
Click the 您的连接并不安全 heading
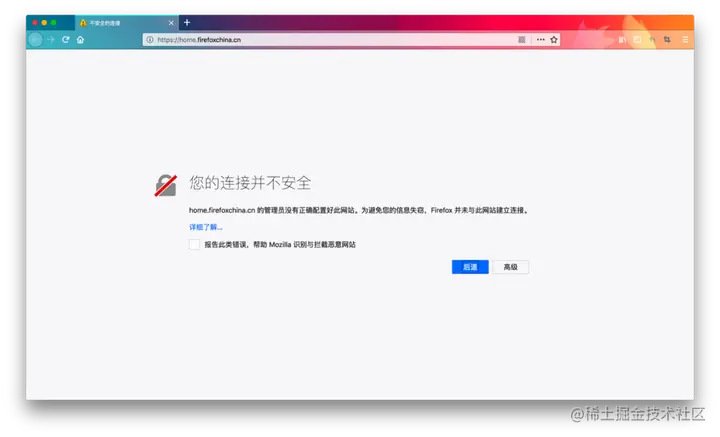pyautogui.click(x=250, y=183)
